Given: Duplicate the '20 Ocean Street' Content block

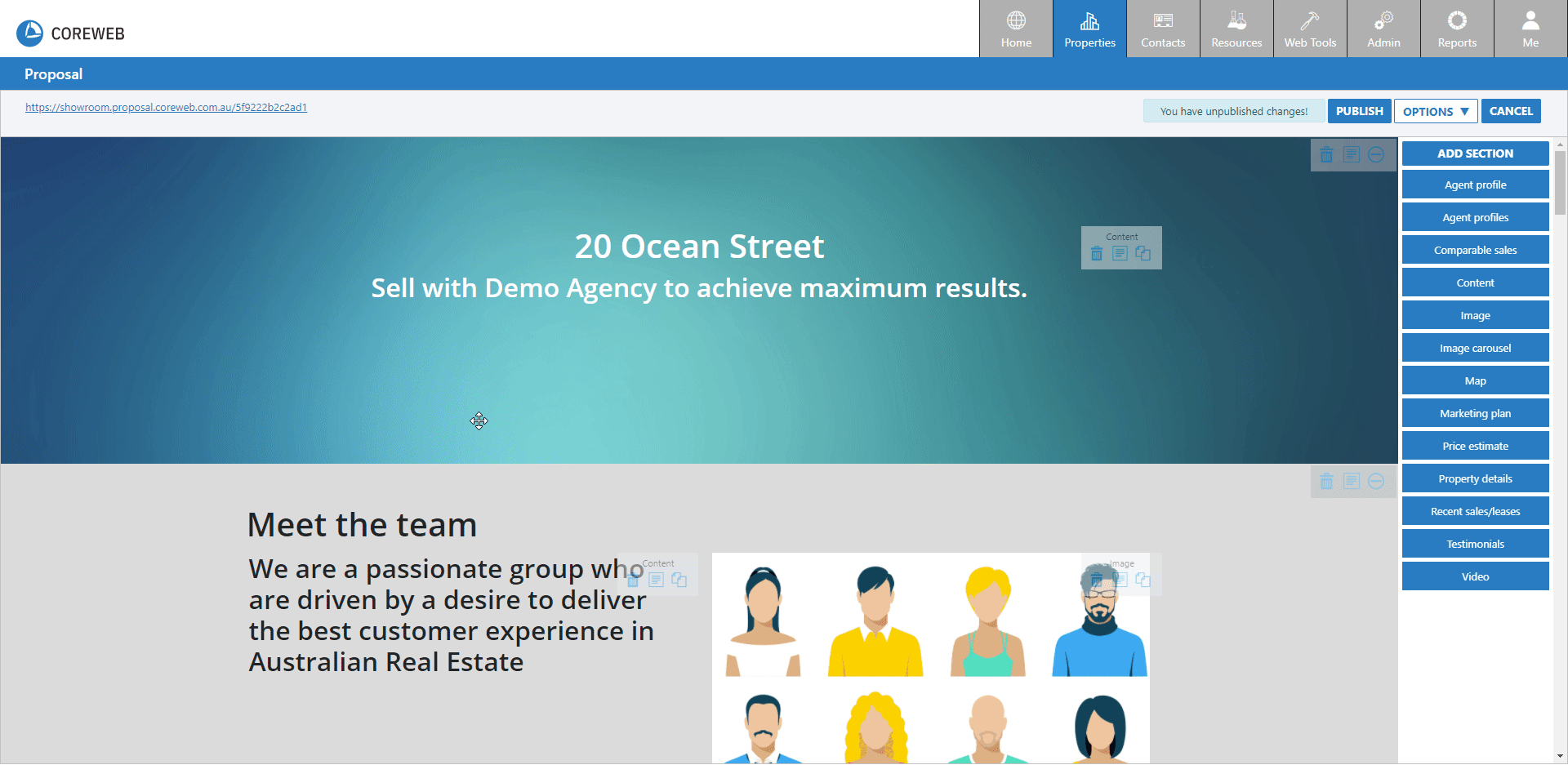Looking at the screenshot, I should (x=1143, y=254).
